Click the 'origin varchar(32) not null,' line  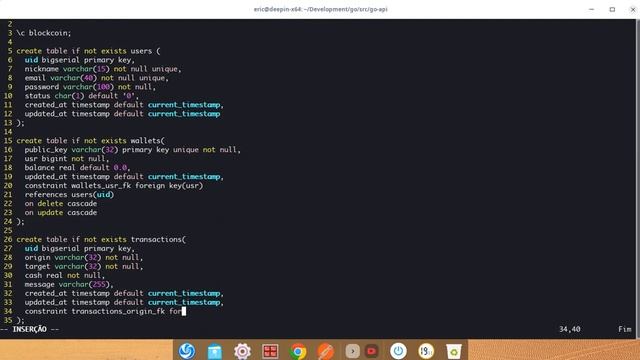coord(84,258)
